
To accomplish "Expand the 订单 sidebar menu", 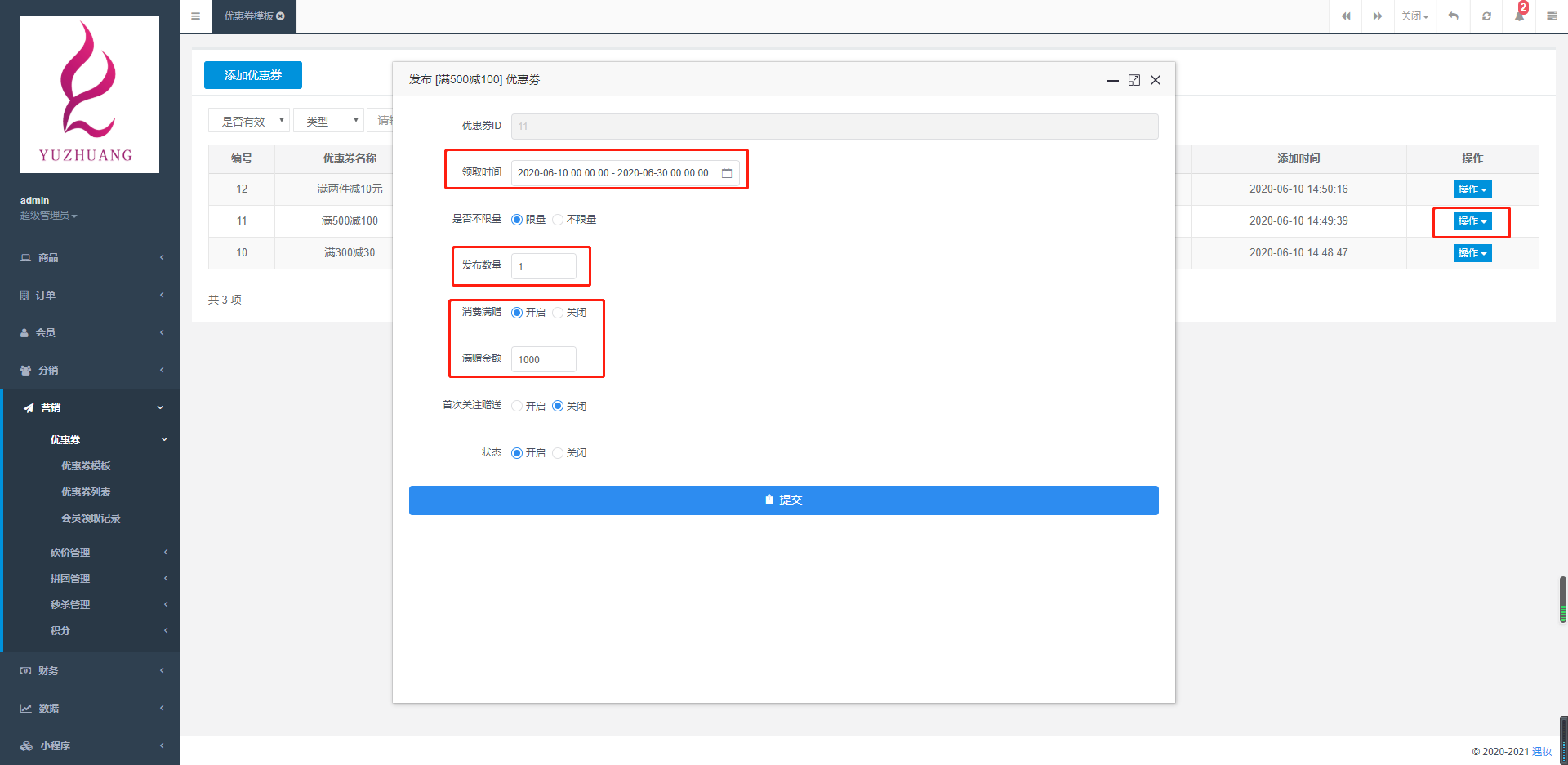I will tap(90, 296).
